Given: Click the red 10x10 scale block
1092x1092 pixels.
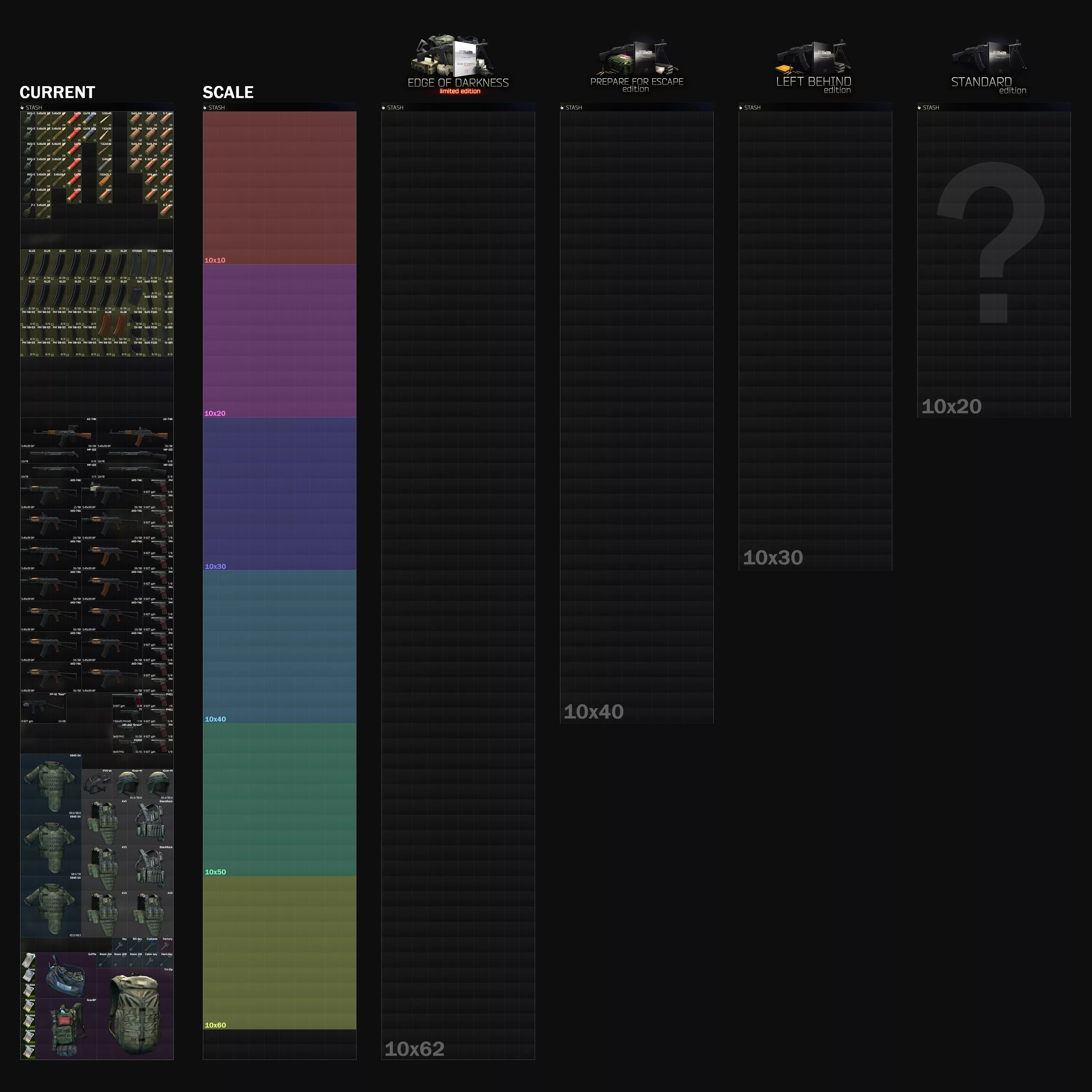Looking at the screenshot, I should coord(279,188).
